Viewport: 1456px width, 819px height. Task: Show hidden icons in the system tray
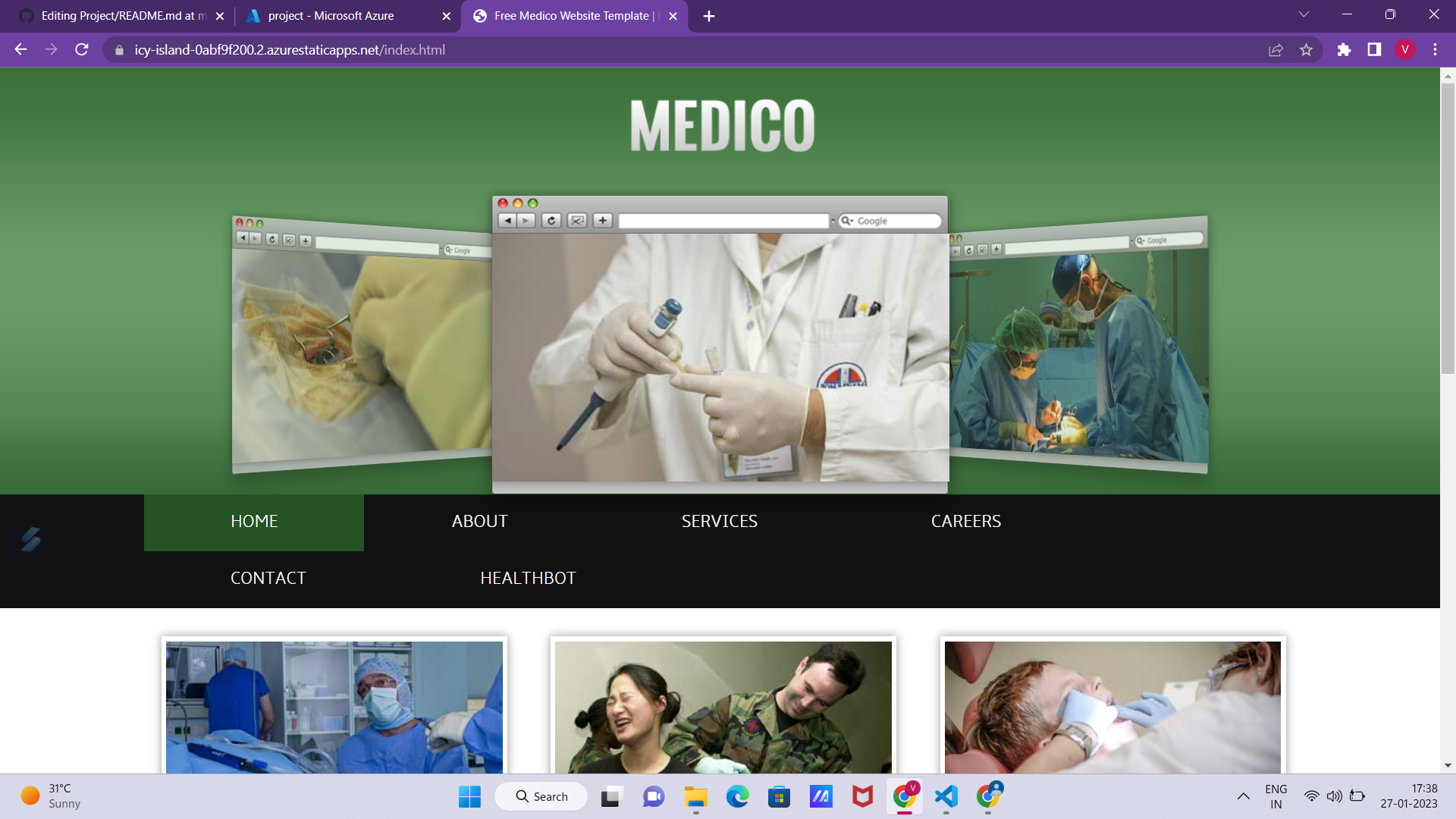[1243, 796]
